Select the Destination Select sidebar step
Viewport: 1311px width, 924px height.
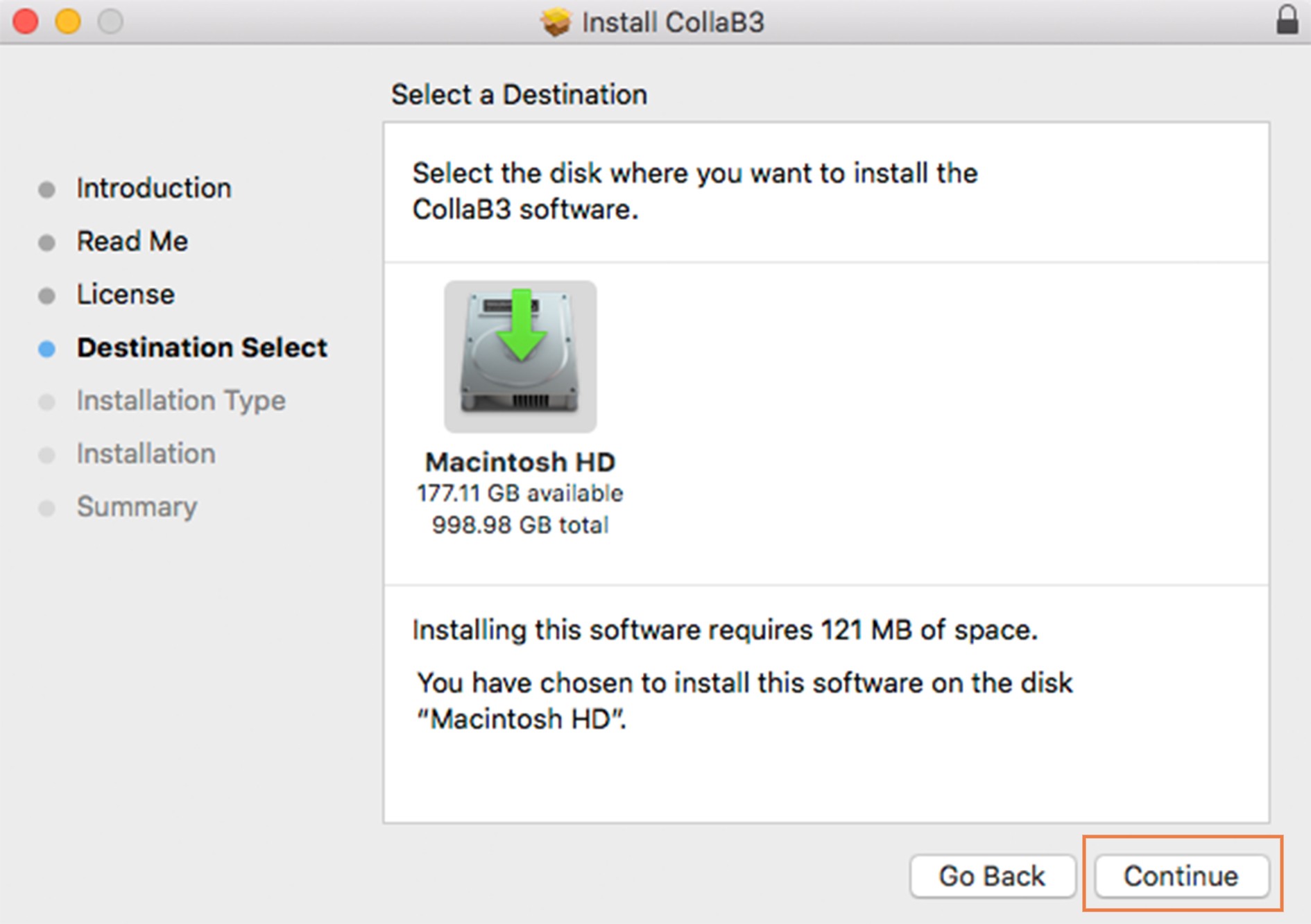(202, 348)
